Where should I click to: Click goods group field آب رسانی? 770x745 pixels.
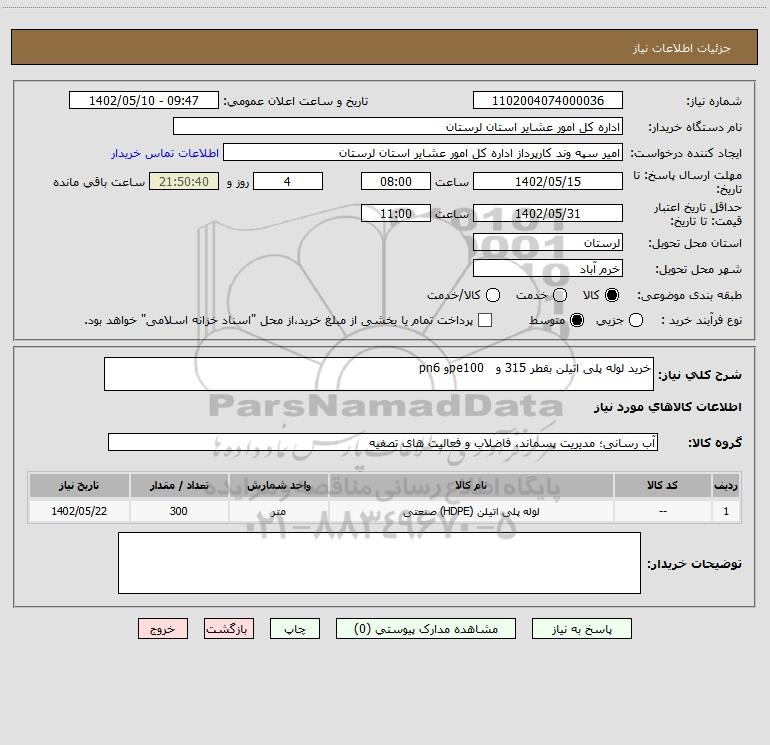click(x=383, y=442)
